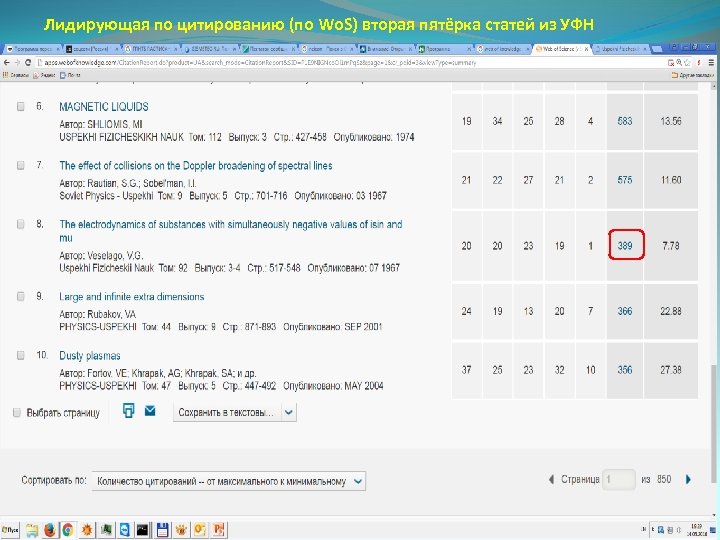Screen dimensions: 720x540
Task: Launch Firefox from the taskbar
Action: pos(50,530)
